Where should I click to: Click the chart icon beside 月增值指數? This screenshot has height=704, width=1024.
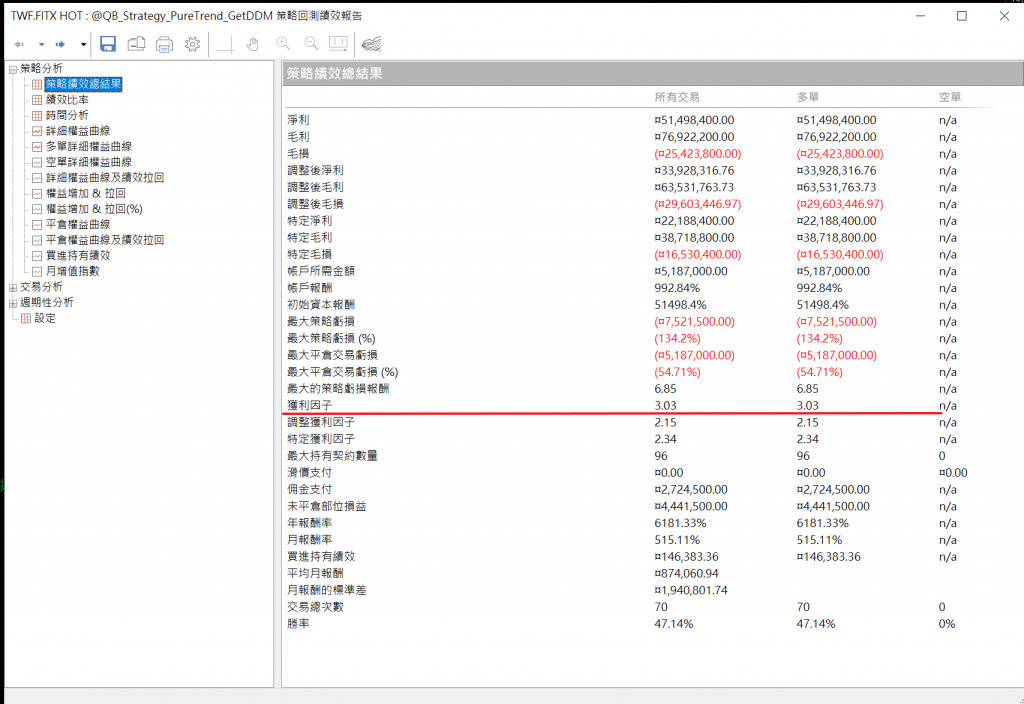pos(37,271)
